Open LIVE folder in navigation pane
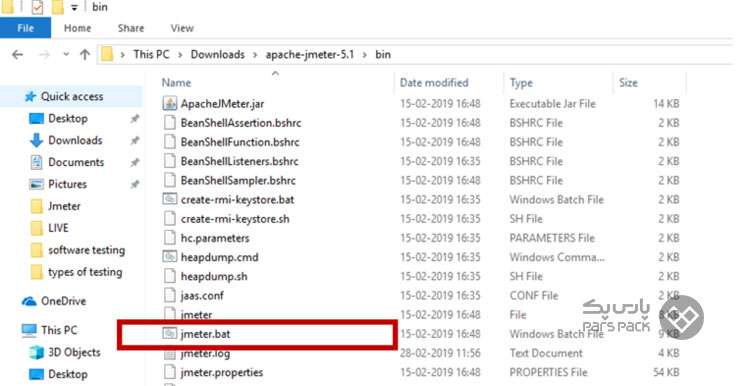This screenshot has height=386, width=750. [58, 228]
